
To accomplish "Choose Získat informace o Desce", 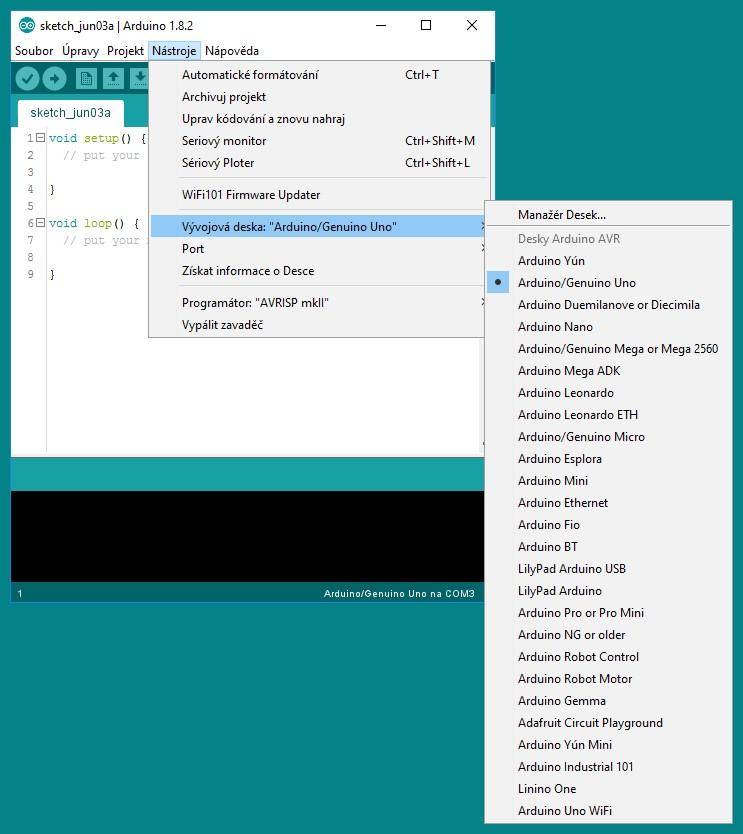I will tap(318, 271).
